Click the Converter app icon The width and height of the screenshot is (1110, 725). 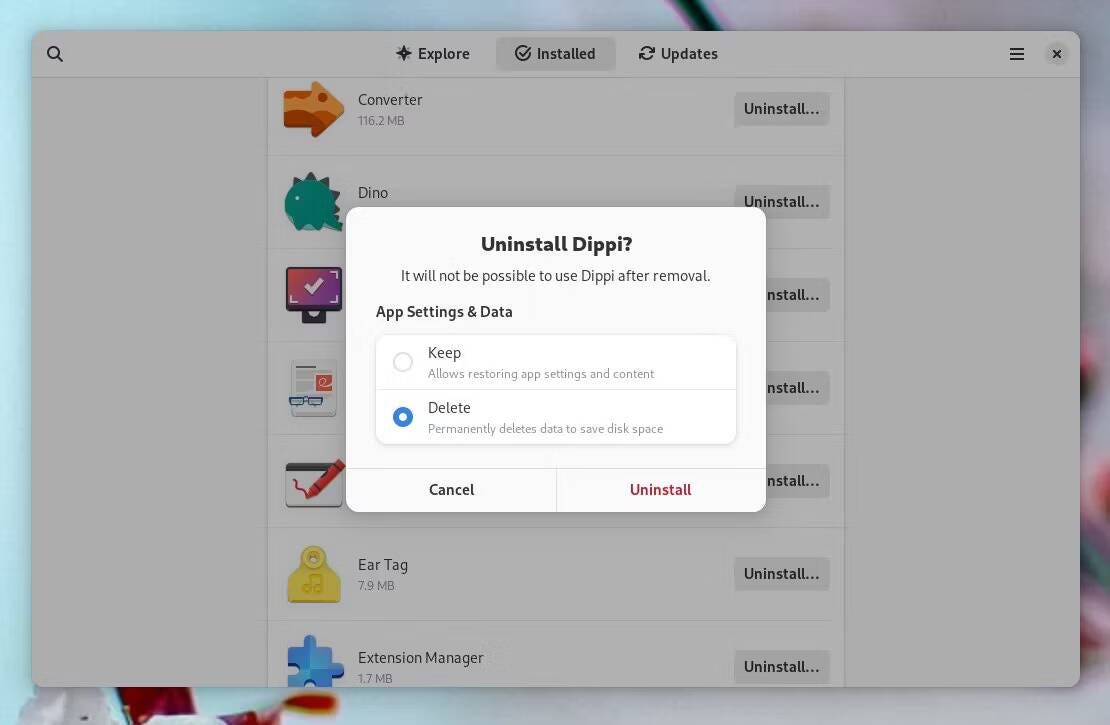(314, 109)
